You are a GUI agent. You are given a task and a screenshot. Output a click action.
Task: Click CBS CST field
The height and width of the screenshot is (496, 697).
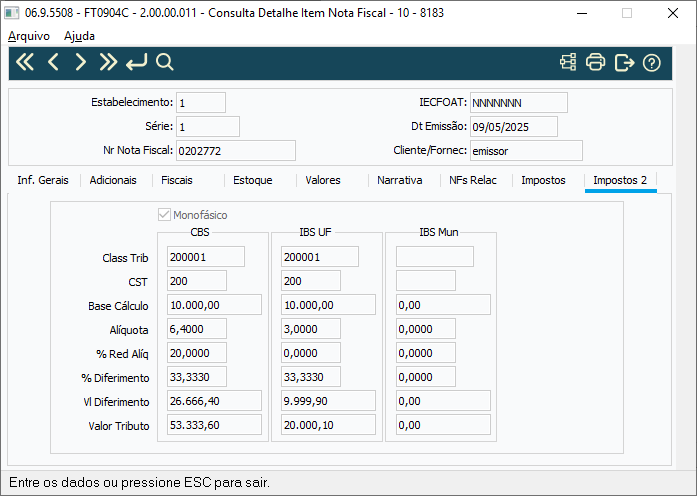(x=197, y=281)
